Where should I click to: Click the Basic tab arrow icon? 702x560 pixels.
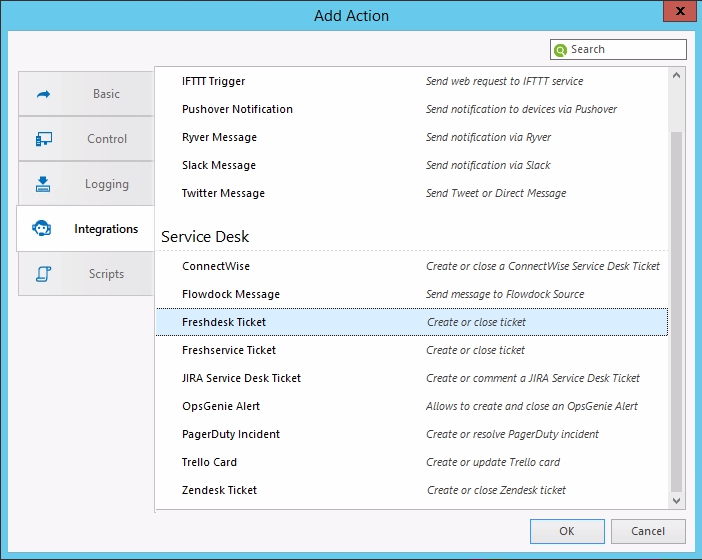[x=43, y=94]
